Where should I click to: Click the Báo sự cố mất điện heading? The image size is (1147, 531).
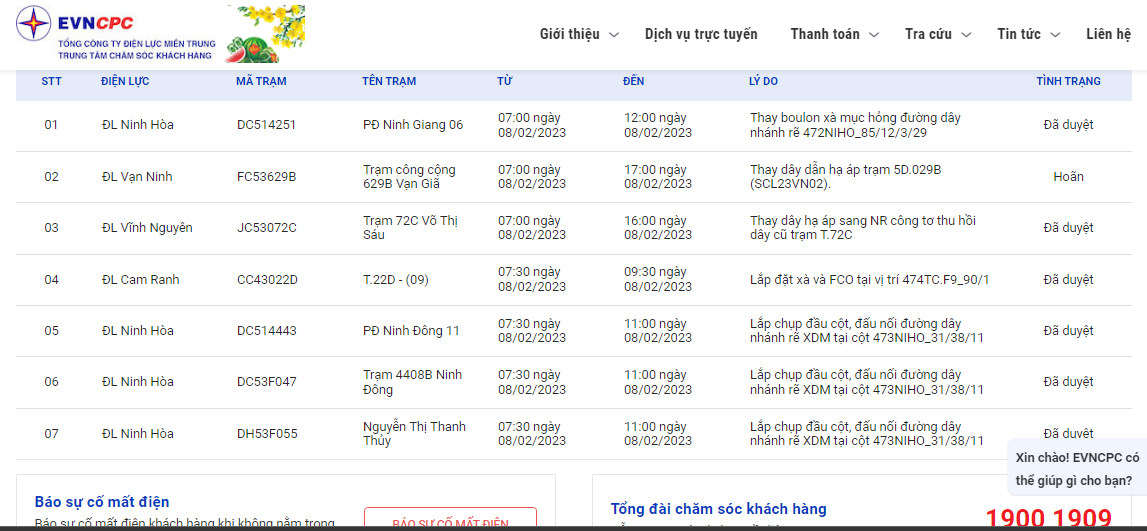point(102,502)
